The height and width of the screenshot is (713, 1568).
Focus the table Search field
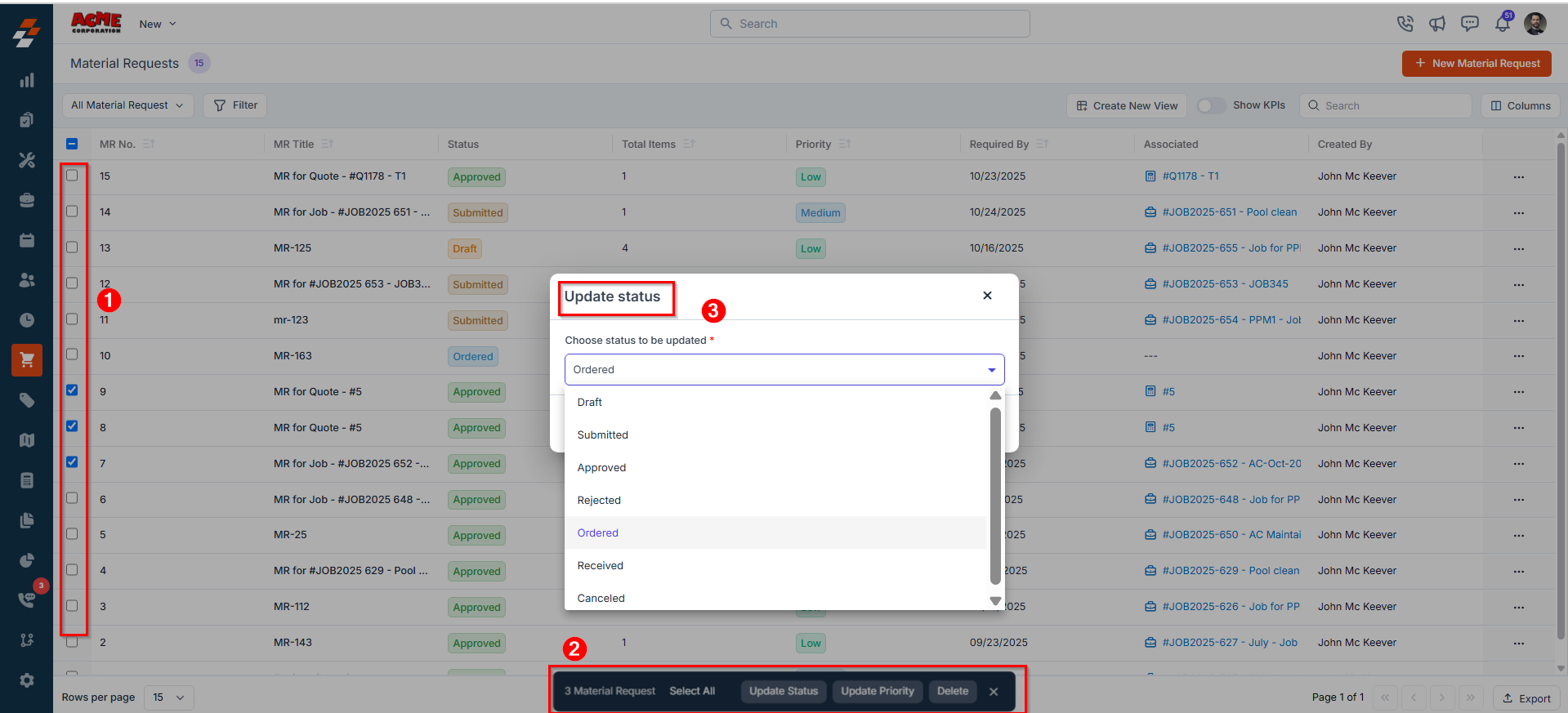[1386, 105]
